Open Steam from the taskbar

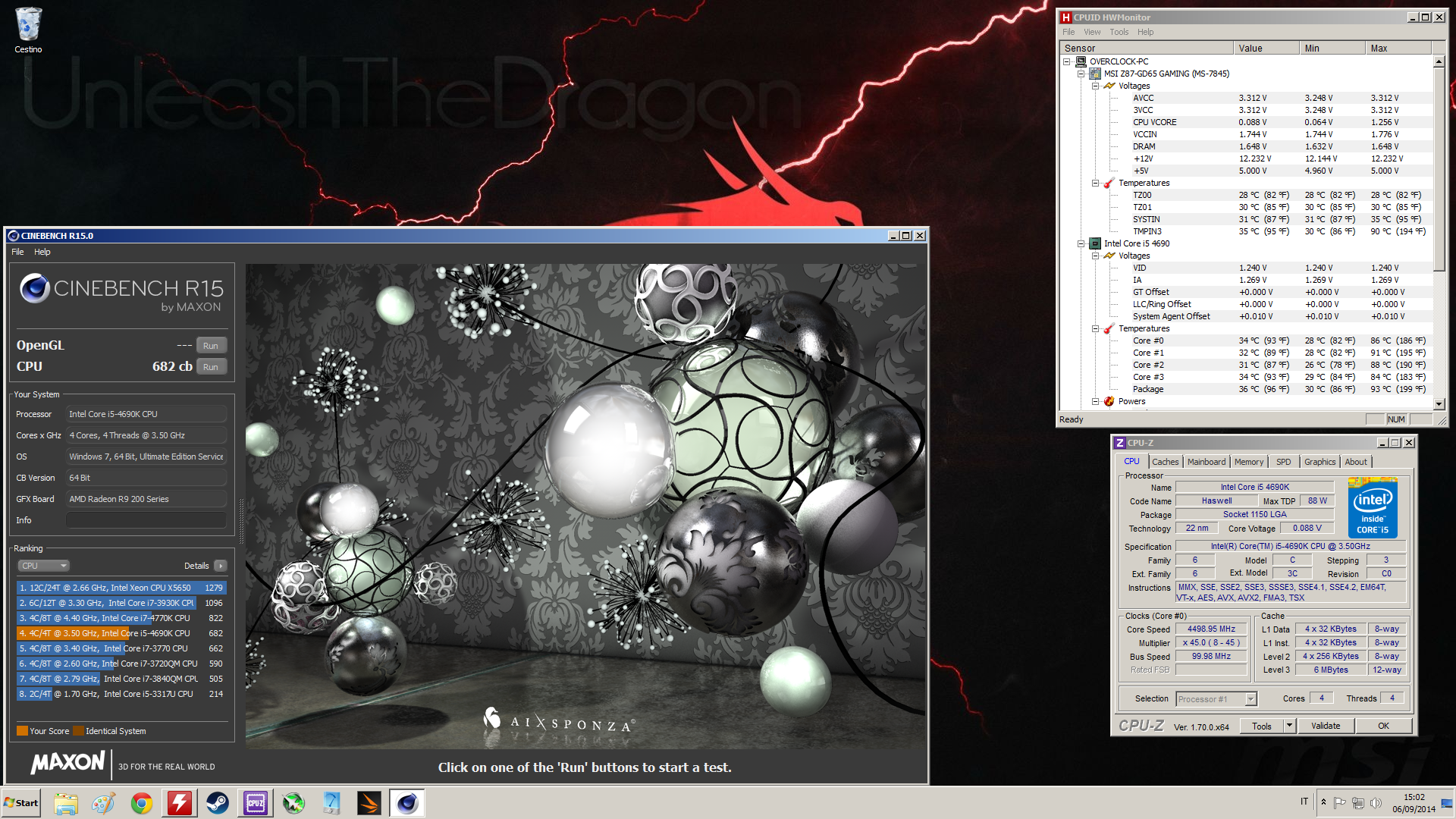coord(218,803)
